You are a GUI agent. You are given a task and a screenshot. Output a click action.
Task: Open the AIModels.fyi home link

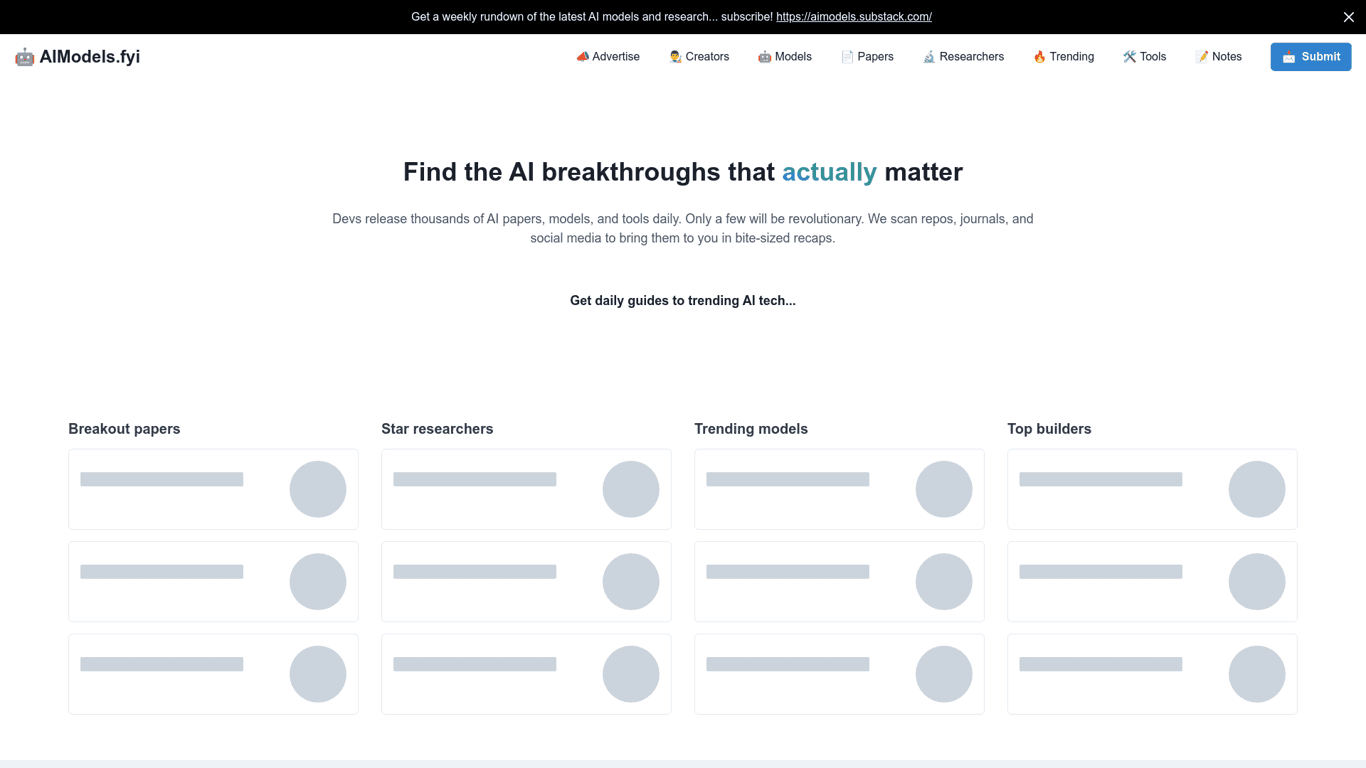[x=77, y=57]
